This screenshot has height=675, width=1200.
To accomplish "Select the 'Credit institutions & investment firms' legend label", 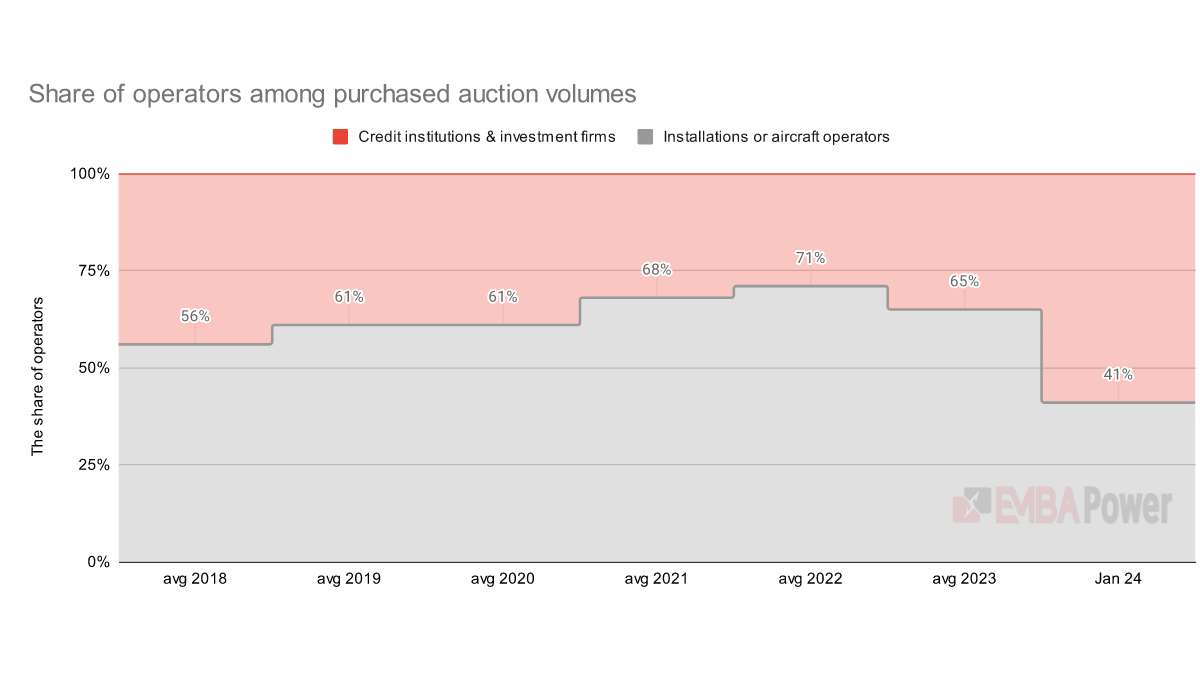I will pos(487,137).
